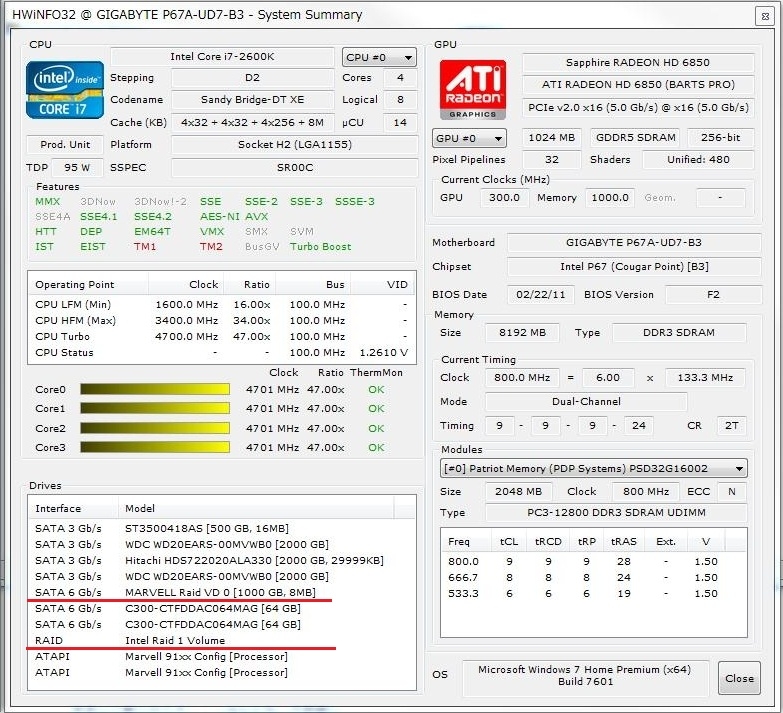Click the CR 2T command rate field
The width and height of the screenshot is (783, 713).
point(732,425)
